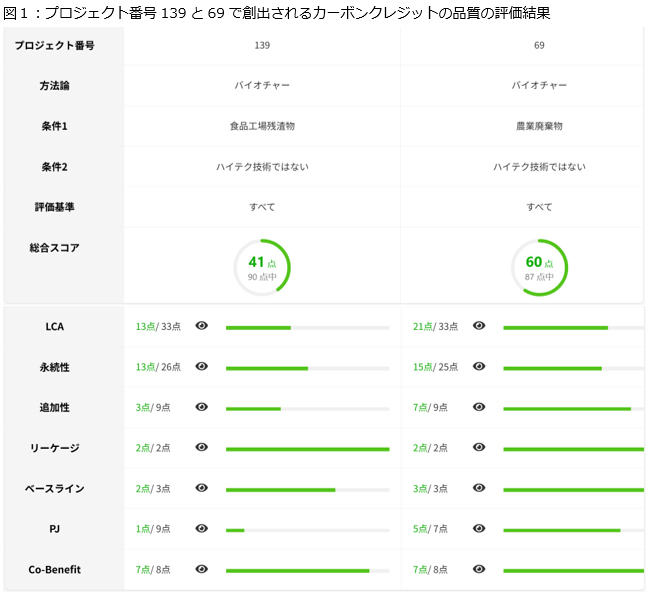Click the 41点 circular total score gauge
This screenshot has width=651, height=603.
pos(262,267)
